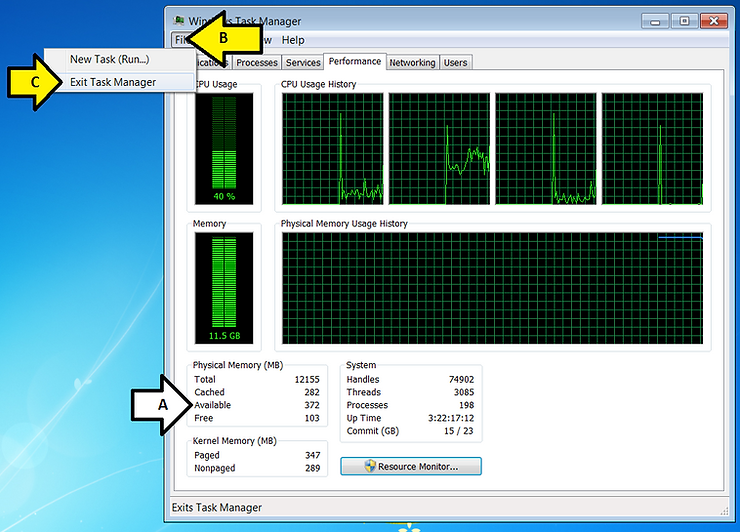Select the Performance tab
The image size is (740, 532).
[x=355, y=61]
